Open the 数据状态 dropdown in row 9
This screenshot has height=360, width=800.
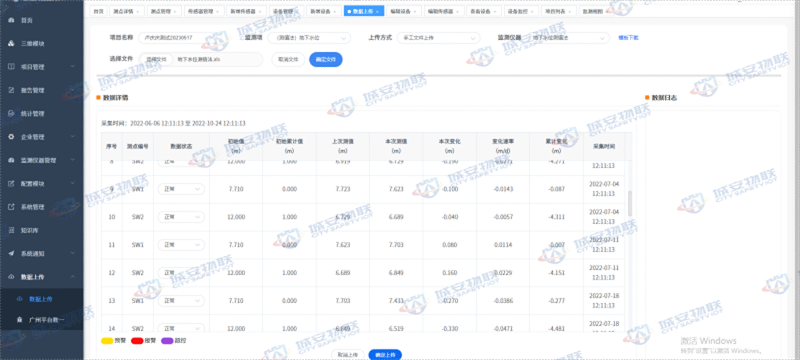point(181,189)
